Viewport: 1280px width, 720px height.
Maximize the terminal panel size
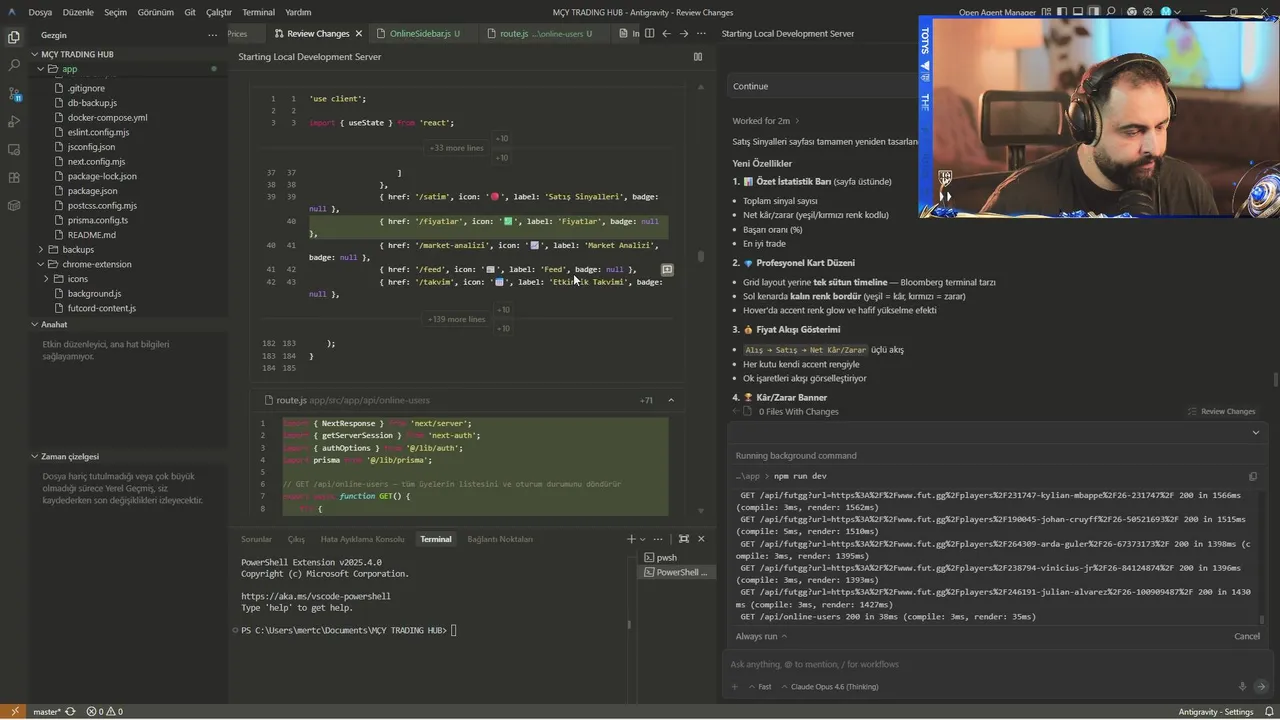click(x=684, y=539)
